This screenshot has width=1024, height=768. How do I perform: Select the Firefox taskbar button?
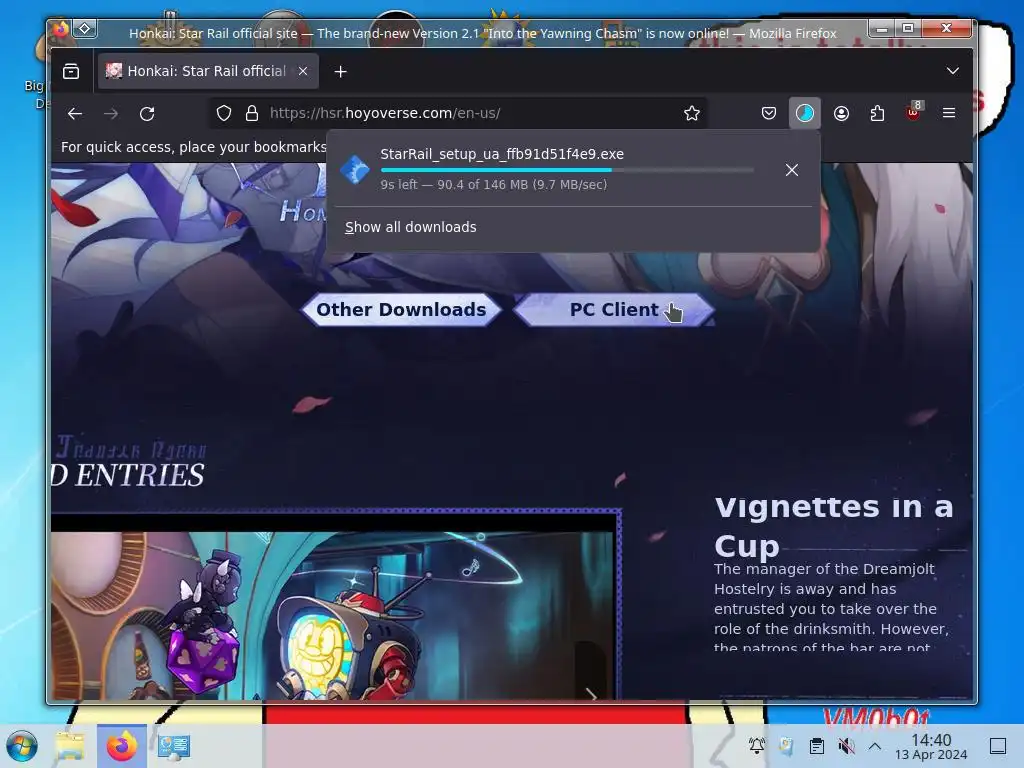point(122,746)
